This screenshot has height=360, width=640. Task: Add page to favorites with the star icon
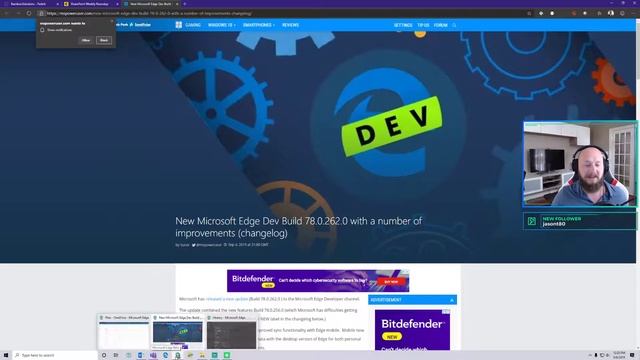click(529, 13)
